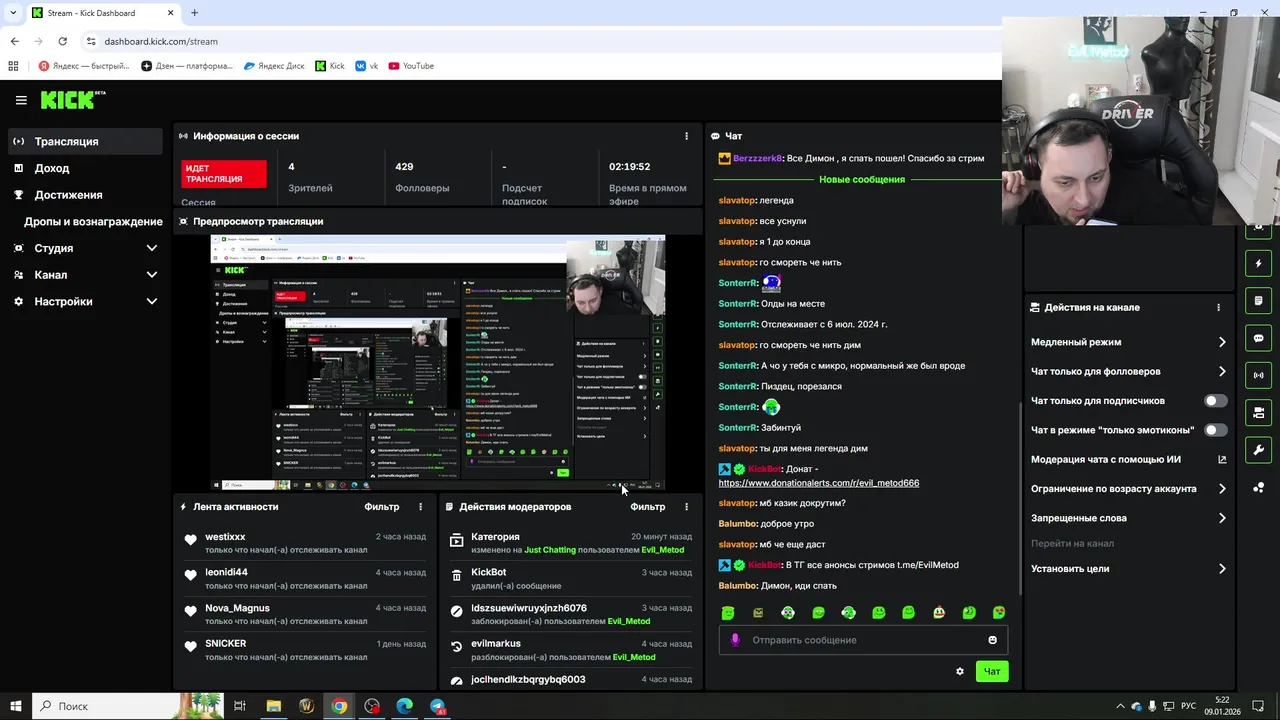Image resolution: width=1280 pixels, height=720 pixels.
Task: Open Ограничение по возрасту аккаунта options
Action: tap(1128, 489)
